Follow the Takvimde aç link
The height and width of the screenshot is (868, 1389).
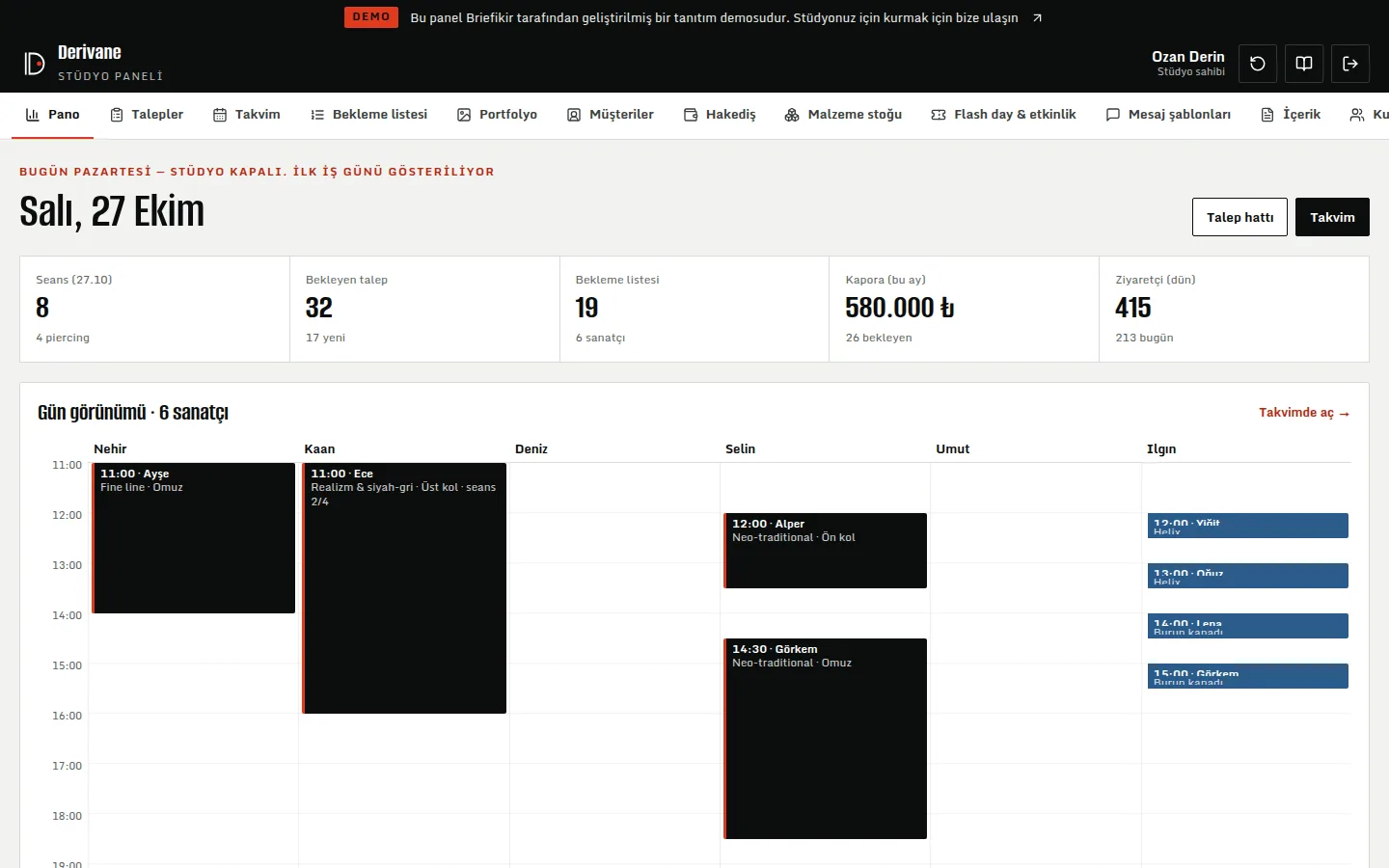point(1304,413)
